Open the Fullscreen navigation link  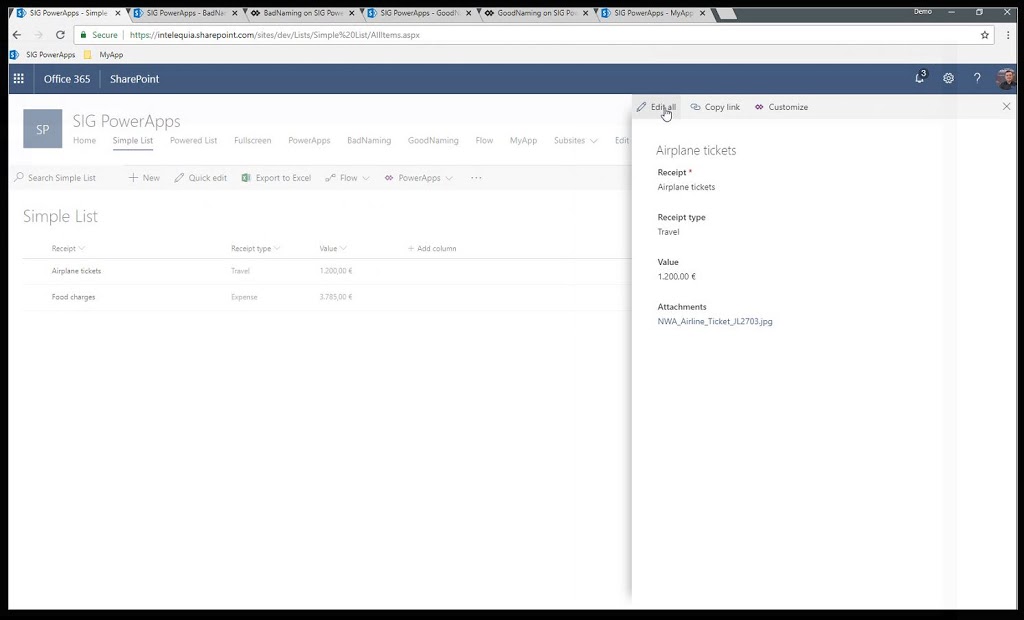click(x=253, y=140)
